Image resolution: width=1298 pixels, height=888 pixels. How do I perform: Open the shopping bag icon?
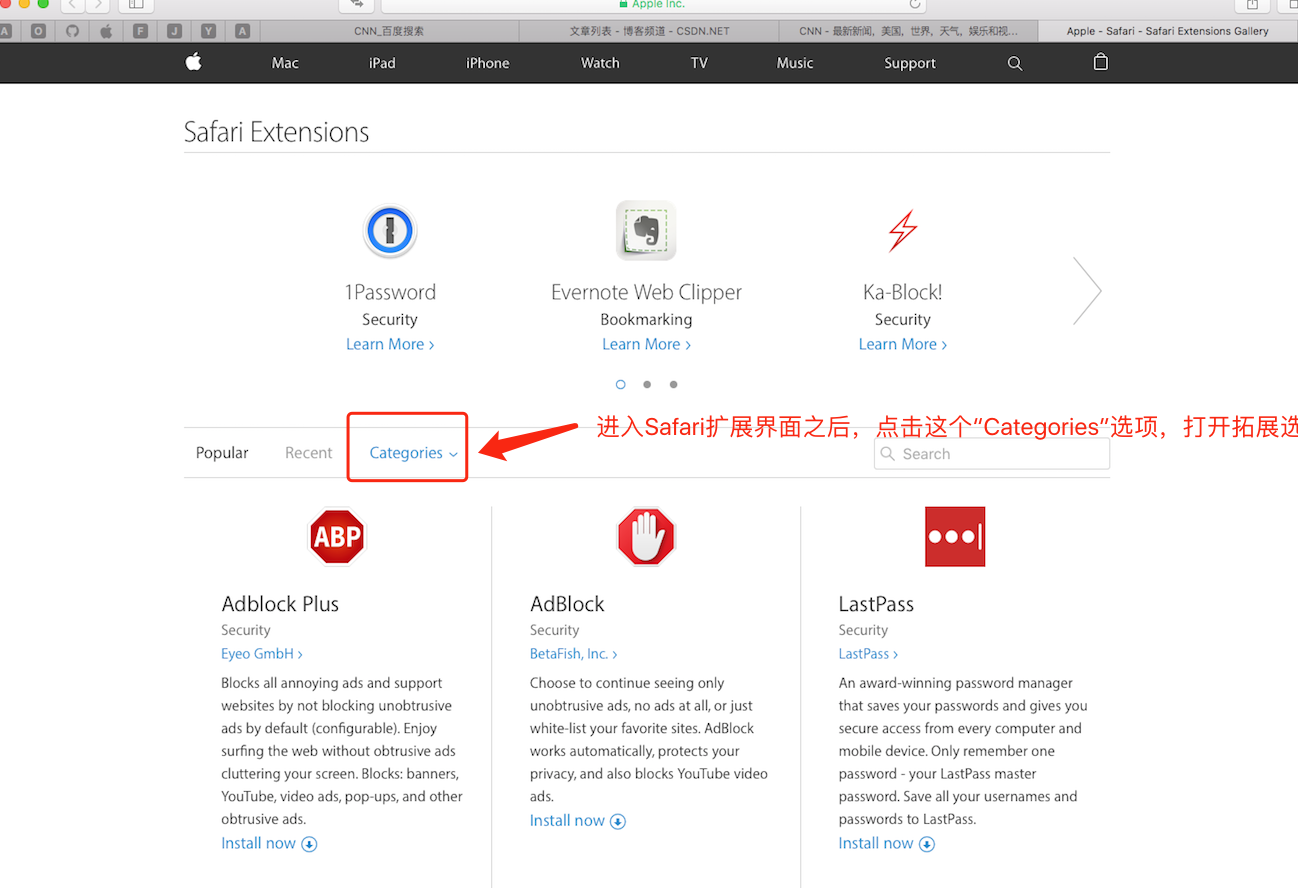[x=1101, y=62]
